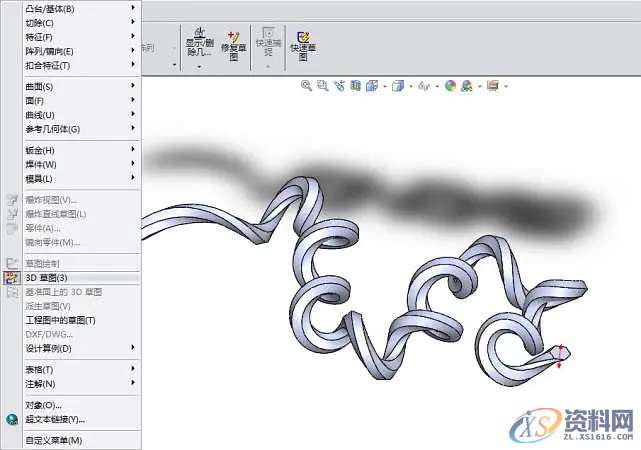Choose 对象(O)... (Object) from the menu

[x=81, y=405]
